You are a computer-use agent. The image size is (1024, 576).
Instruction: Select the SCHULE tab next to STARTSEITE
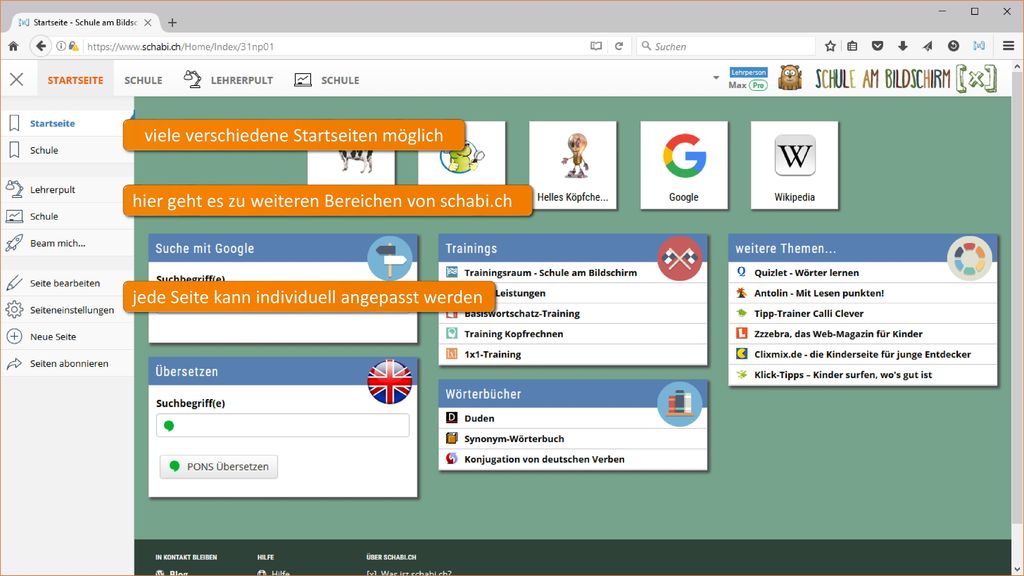[143, 80]
